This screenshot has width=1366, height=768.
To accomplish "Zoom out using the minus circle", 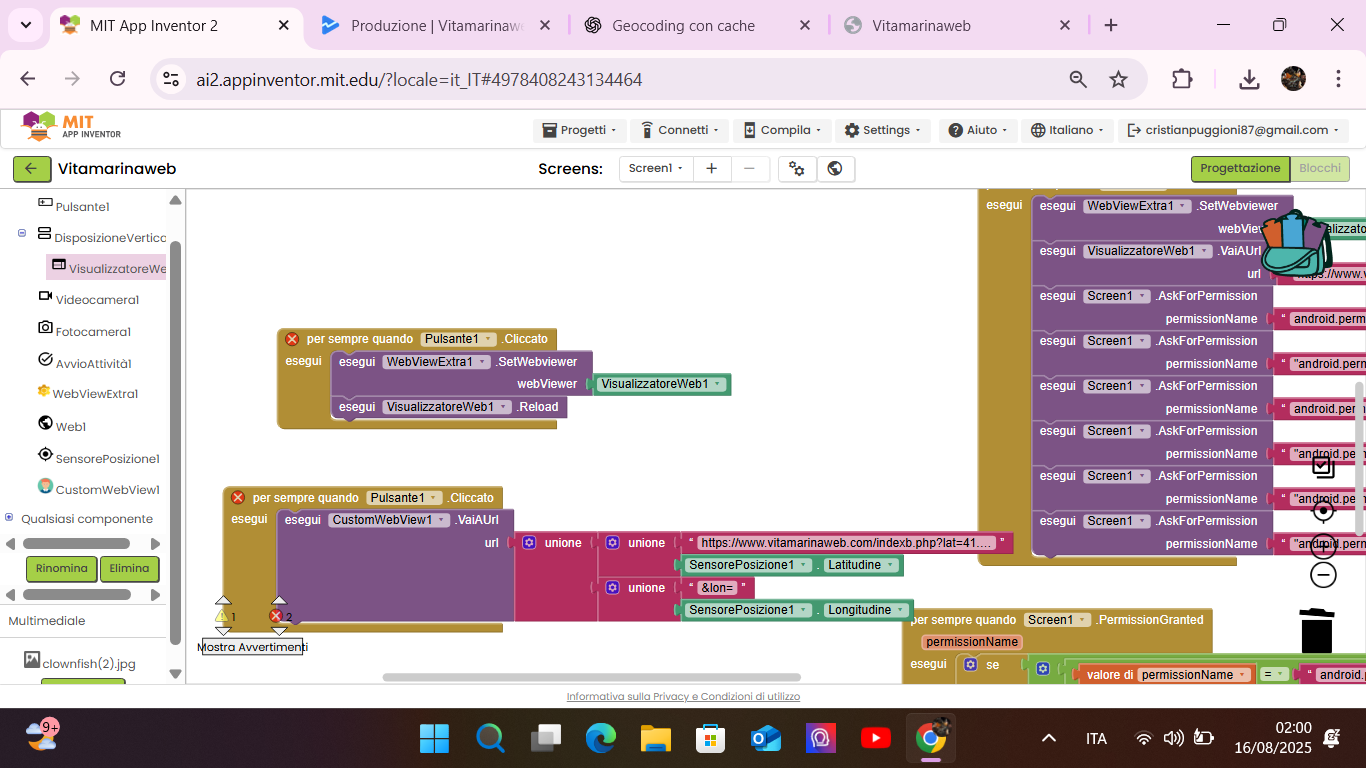I will click(1323, 575).
